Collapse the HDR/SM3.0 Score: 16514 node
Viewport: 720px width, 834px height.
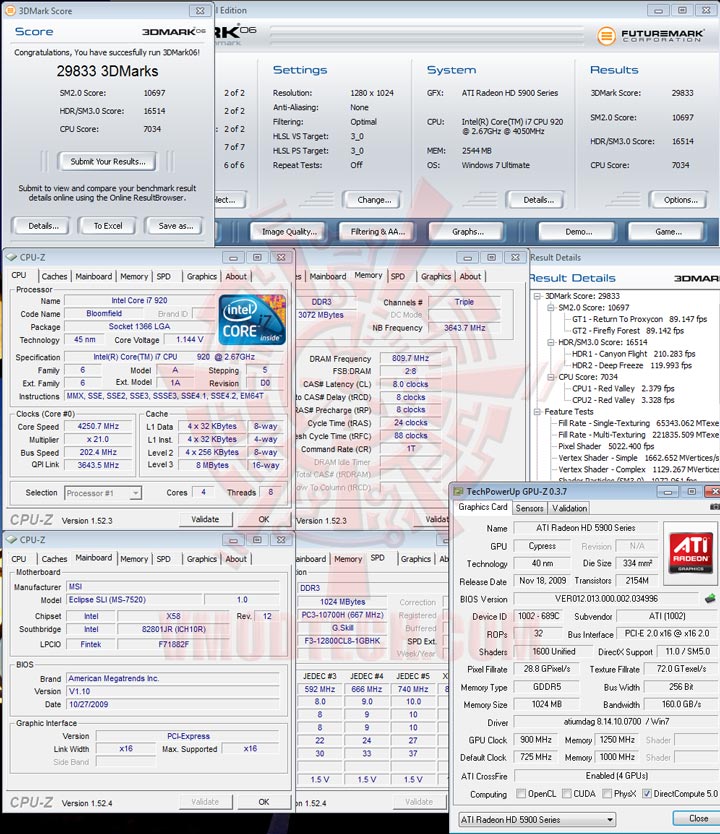551,343
